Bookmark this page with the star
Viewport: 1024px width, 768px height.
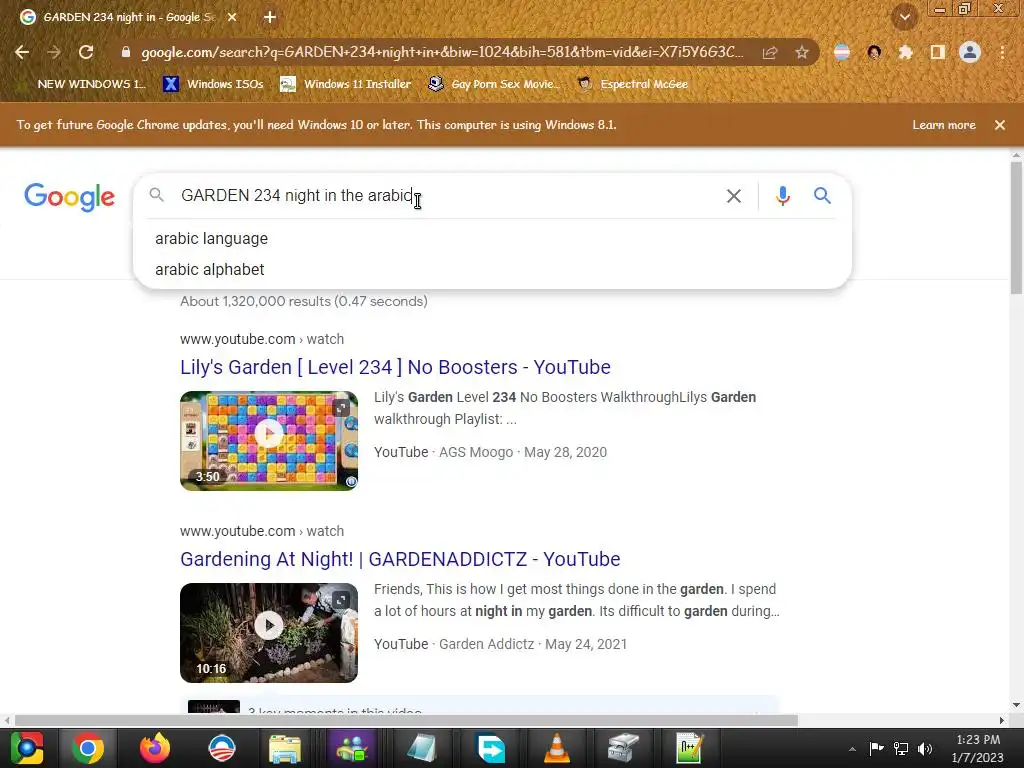pyautogui.click(x=802, y=52)
